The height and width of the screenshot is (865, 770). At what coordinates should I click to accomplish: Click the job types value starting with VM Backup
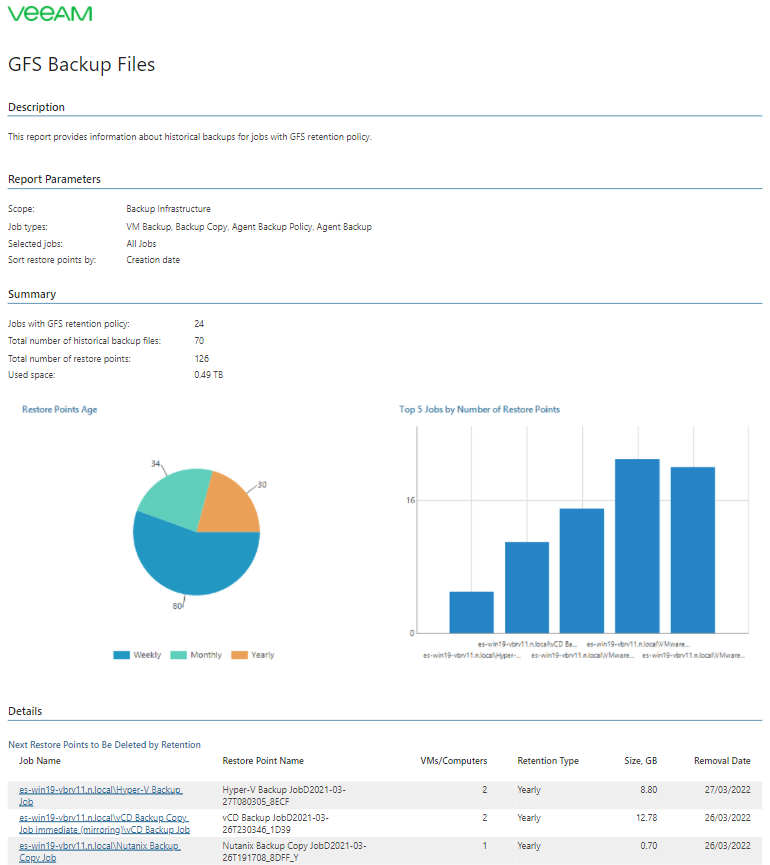coord(249,227)
